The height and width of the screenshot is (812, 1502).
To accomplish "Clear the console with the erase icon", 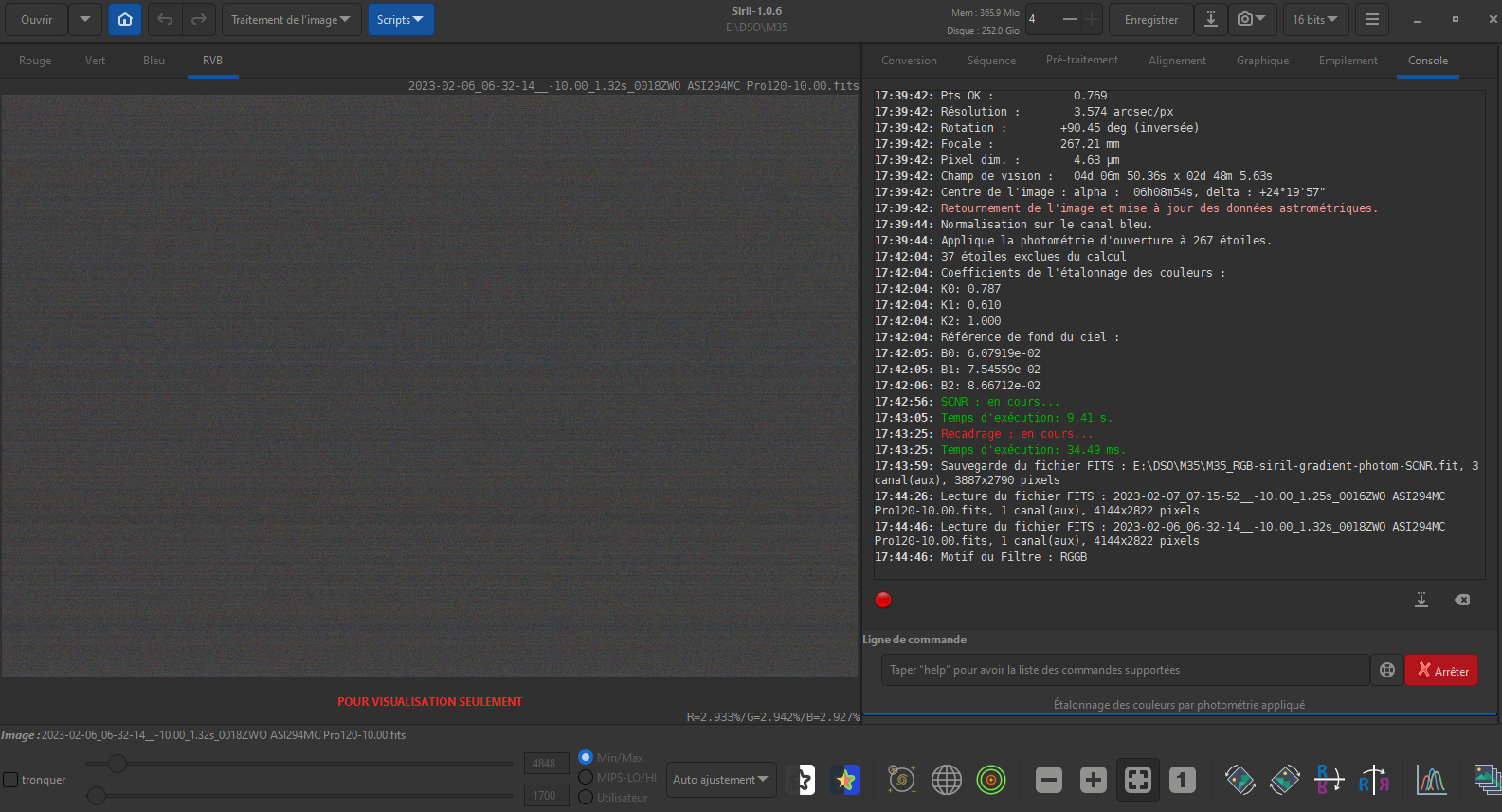I will [x=1462, y=600].
